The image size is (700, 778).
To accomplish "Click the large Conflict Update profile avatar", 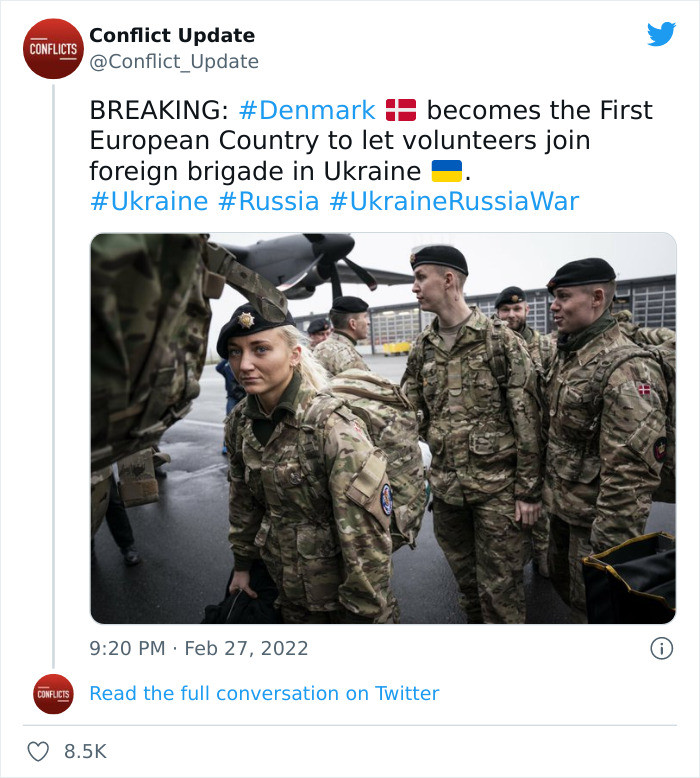I will tap(53, 48).
